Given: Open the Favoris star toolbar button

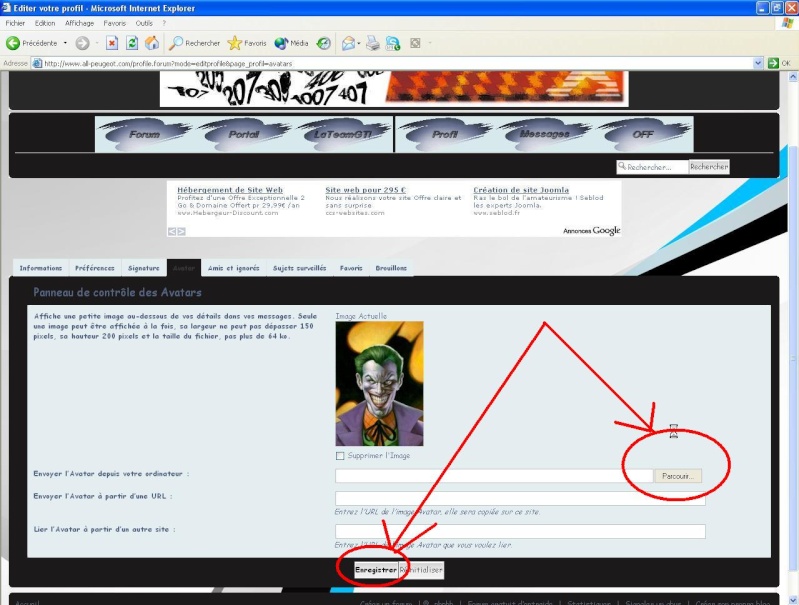Looking at the screenshot, I should tap(247, 43).
